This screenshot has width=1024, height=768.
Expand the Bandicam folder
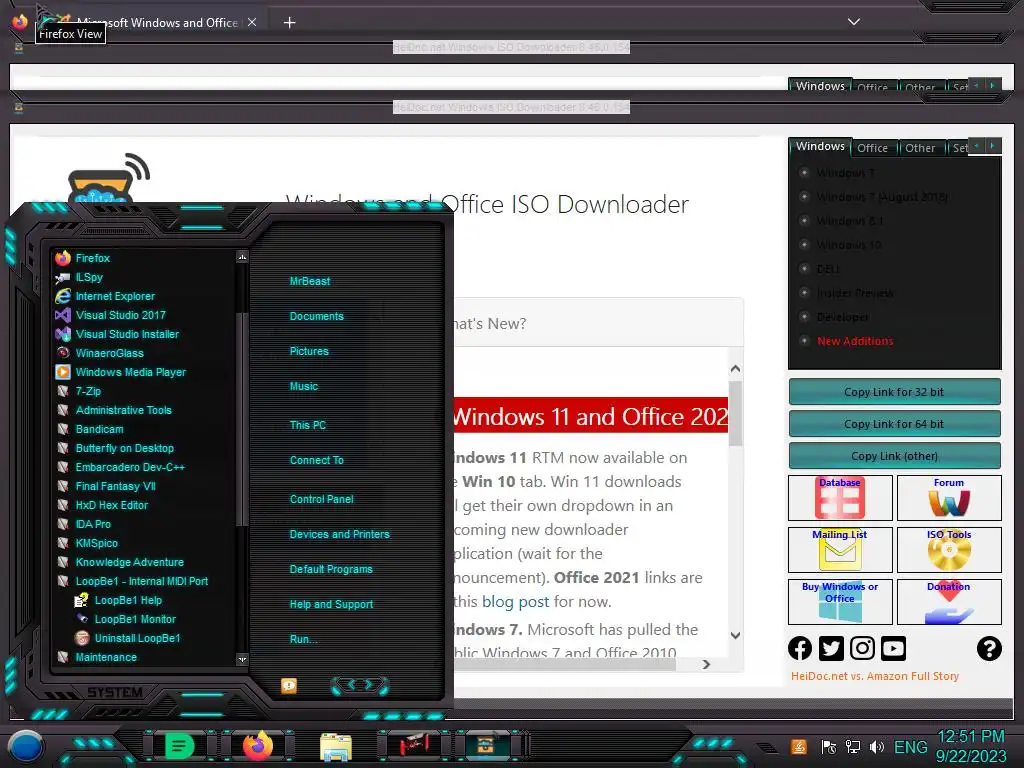89,429
